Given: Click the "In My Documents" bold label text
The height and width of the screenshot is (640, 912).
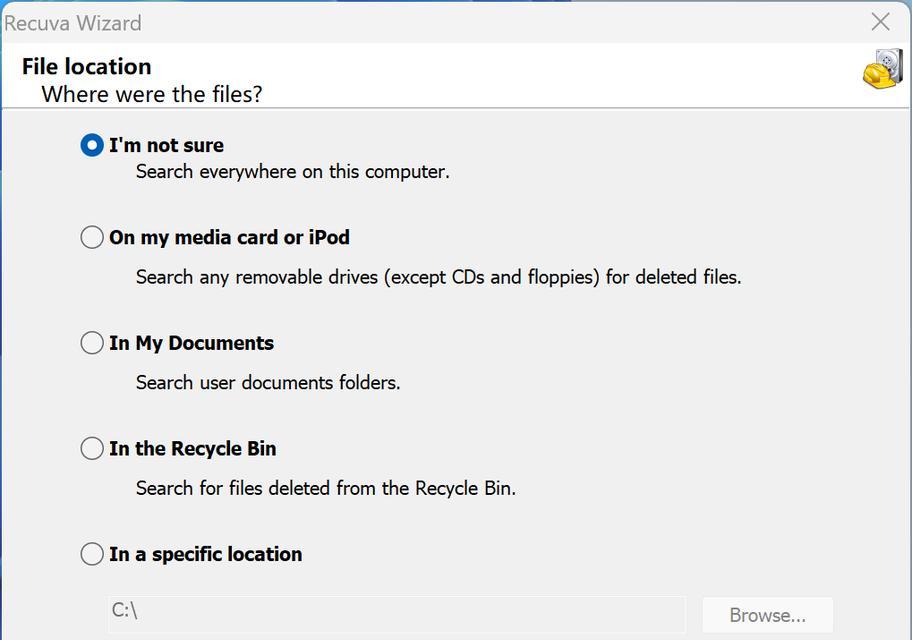Looking at the screenshot, I should pos(191,343).
